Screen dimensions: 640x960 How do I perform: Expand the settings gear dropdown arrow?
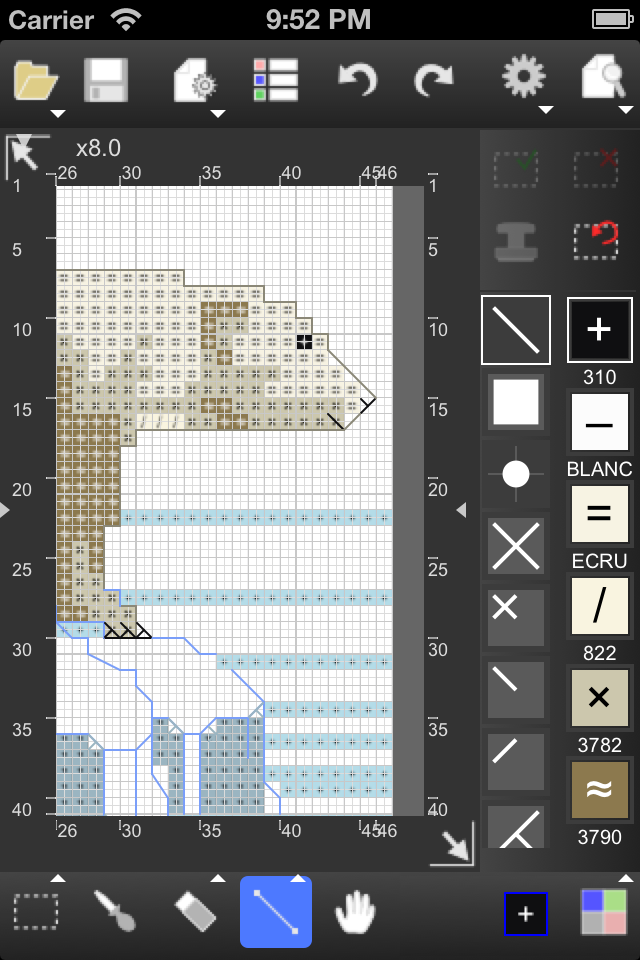pyautogui.click(x=546, y=110)
